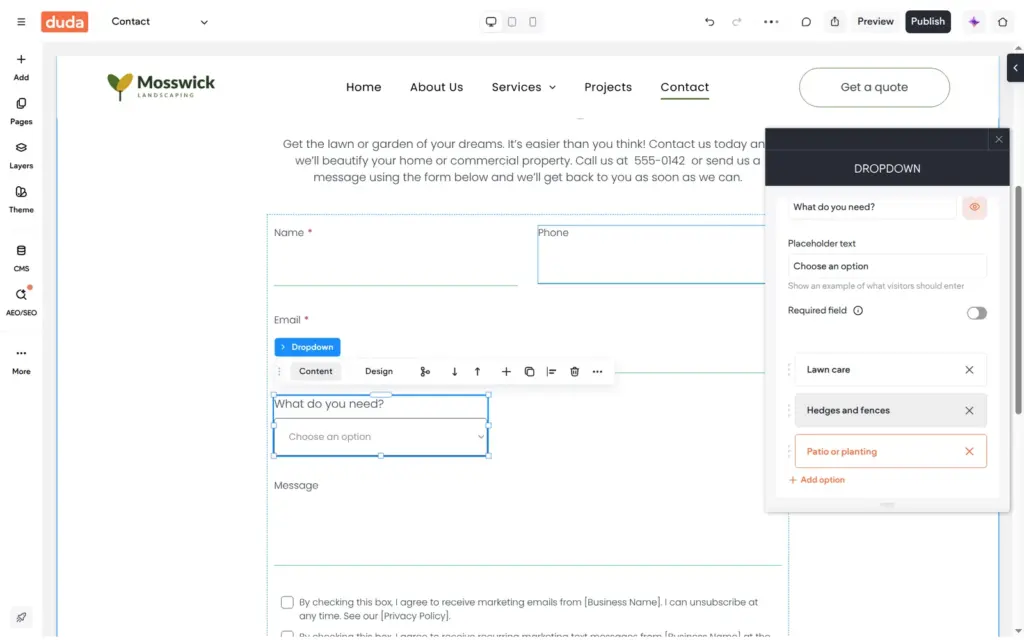1024x640 pixels.
Task: Open the comments panel
Action: click(806, 22)
